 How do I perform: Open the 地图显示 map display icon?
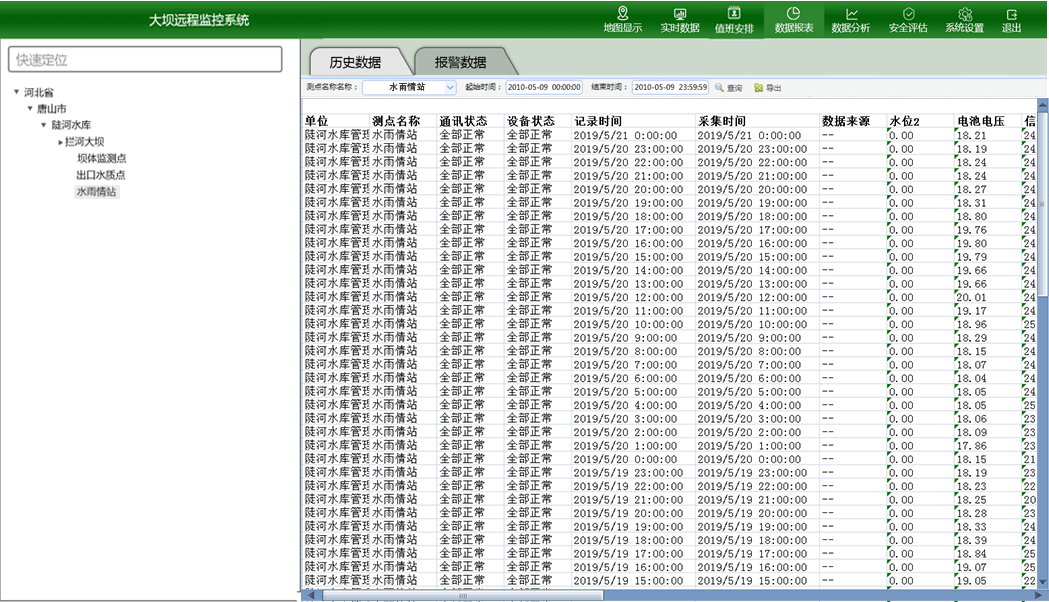coord(622,19)
